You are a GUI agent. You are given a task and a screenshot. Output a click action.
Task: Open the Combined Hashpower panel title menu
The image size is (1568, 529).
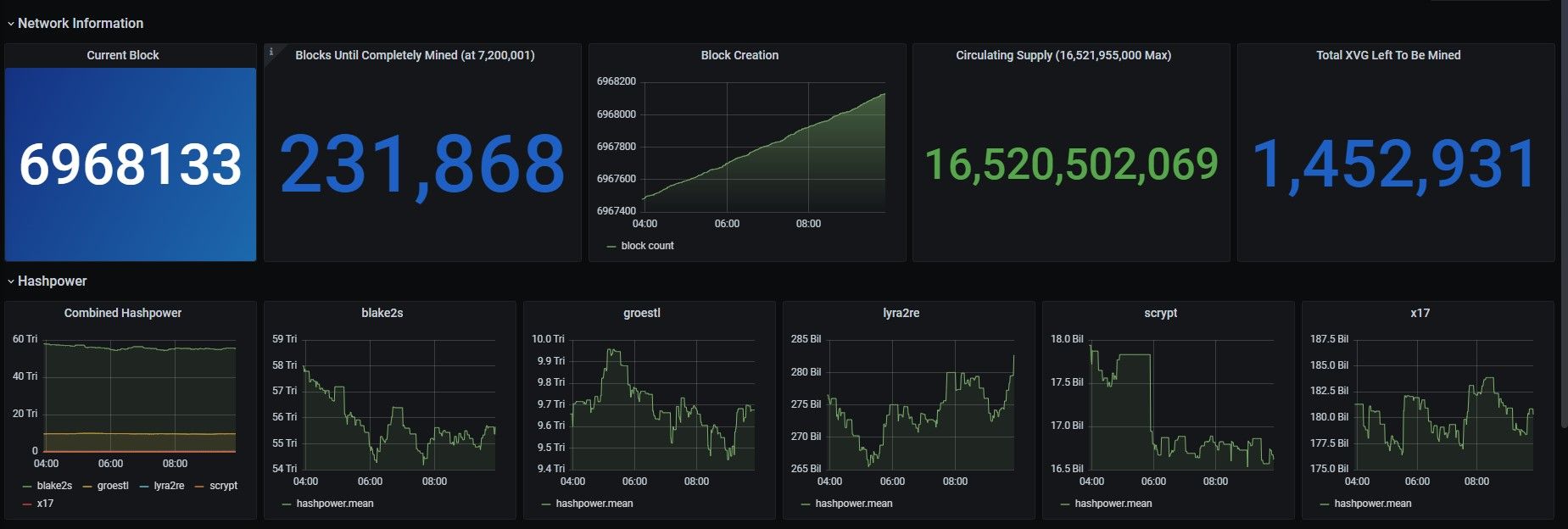pos(123,313)
